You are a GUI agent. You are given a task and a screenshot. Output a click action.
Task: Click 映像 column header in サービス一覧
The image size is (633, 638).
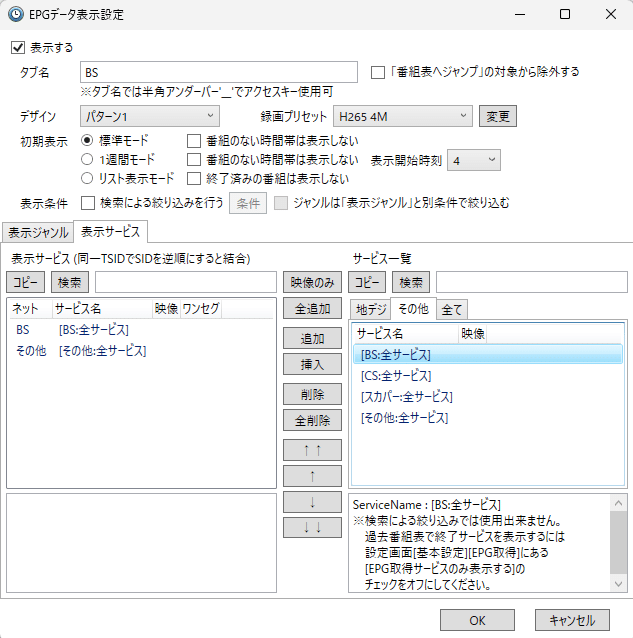click(473, 334)
